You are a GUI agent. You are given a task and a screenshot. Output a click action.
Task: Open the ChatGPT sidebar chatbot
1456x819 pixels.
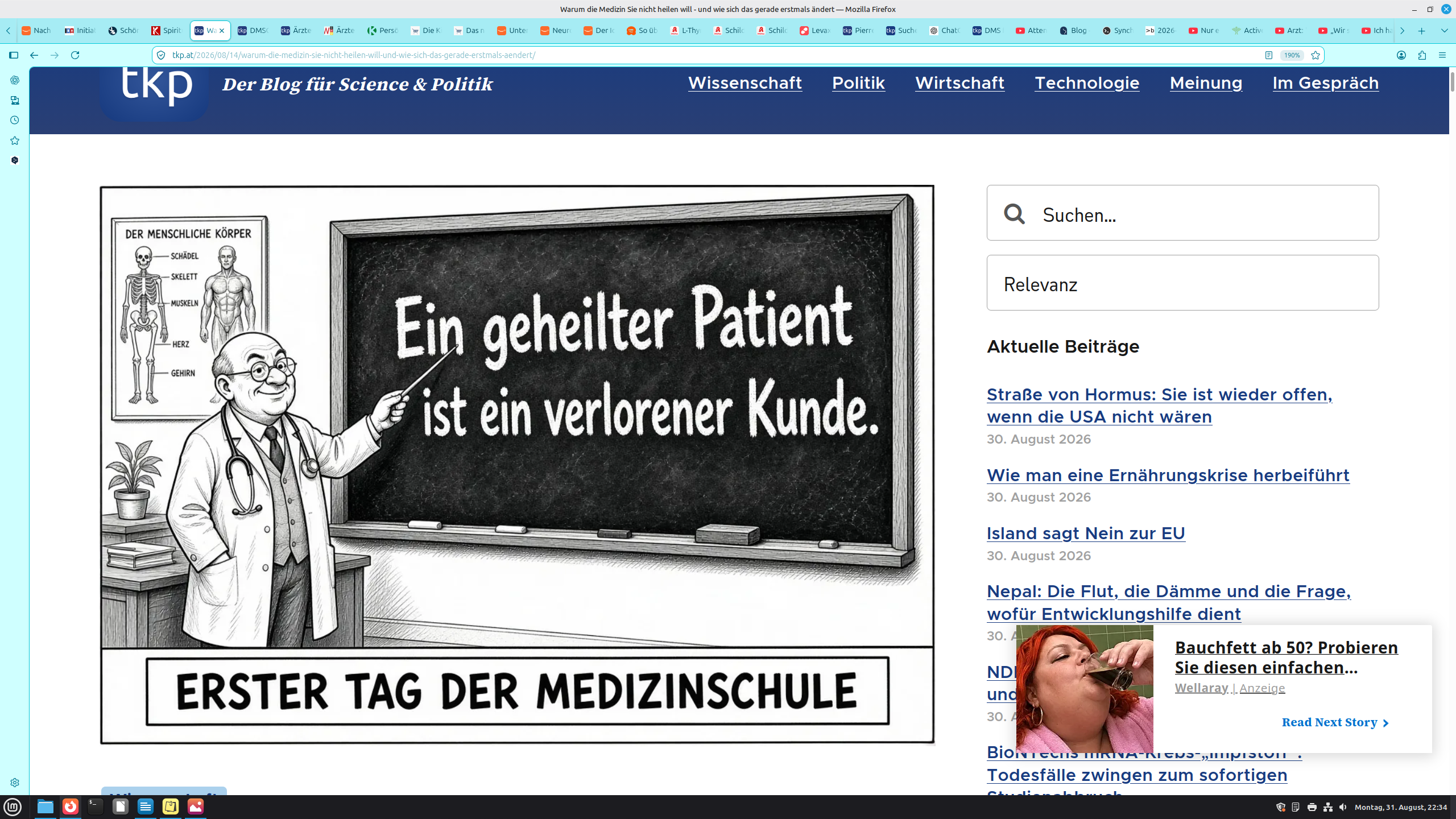[x=15, y=80]
